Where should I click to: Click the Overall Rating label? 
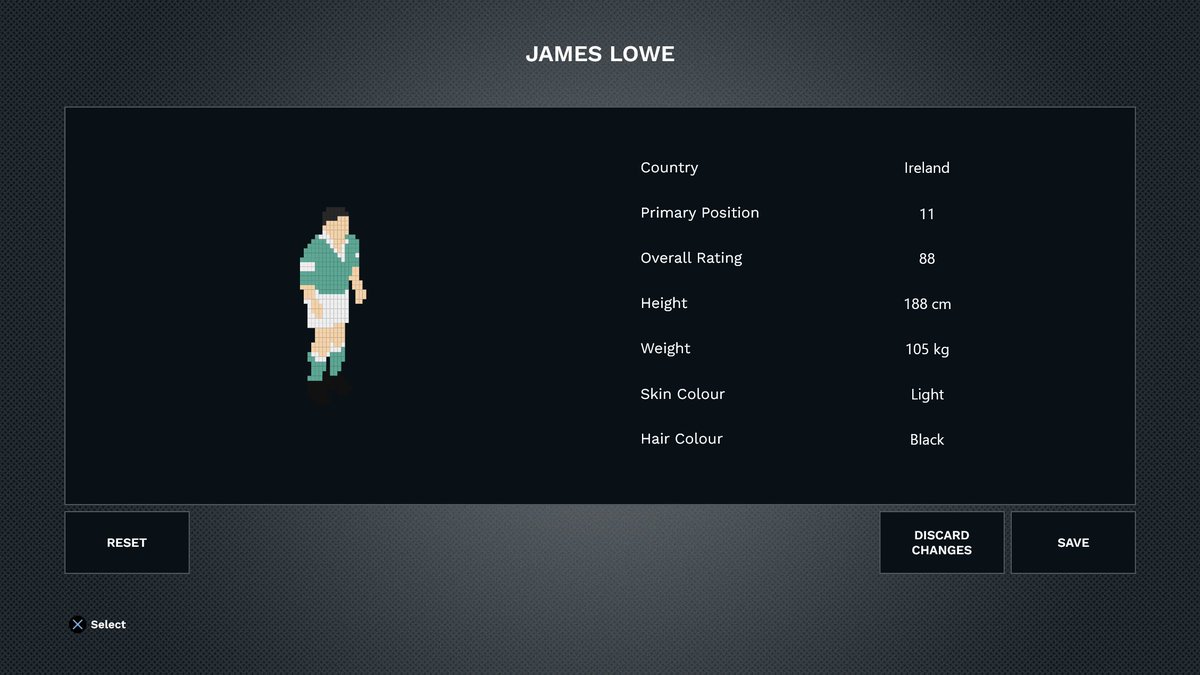point(691,257)
